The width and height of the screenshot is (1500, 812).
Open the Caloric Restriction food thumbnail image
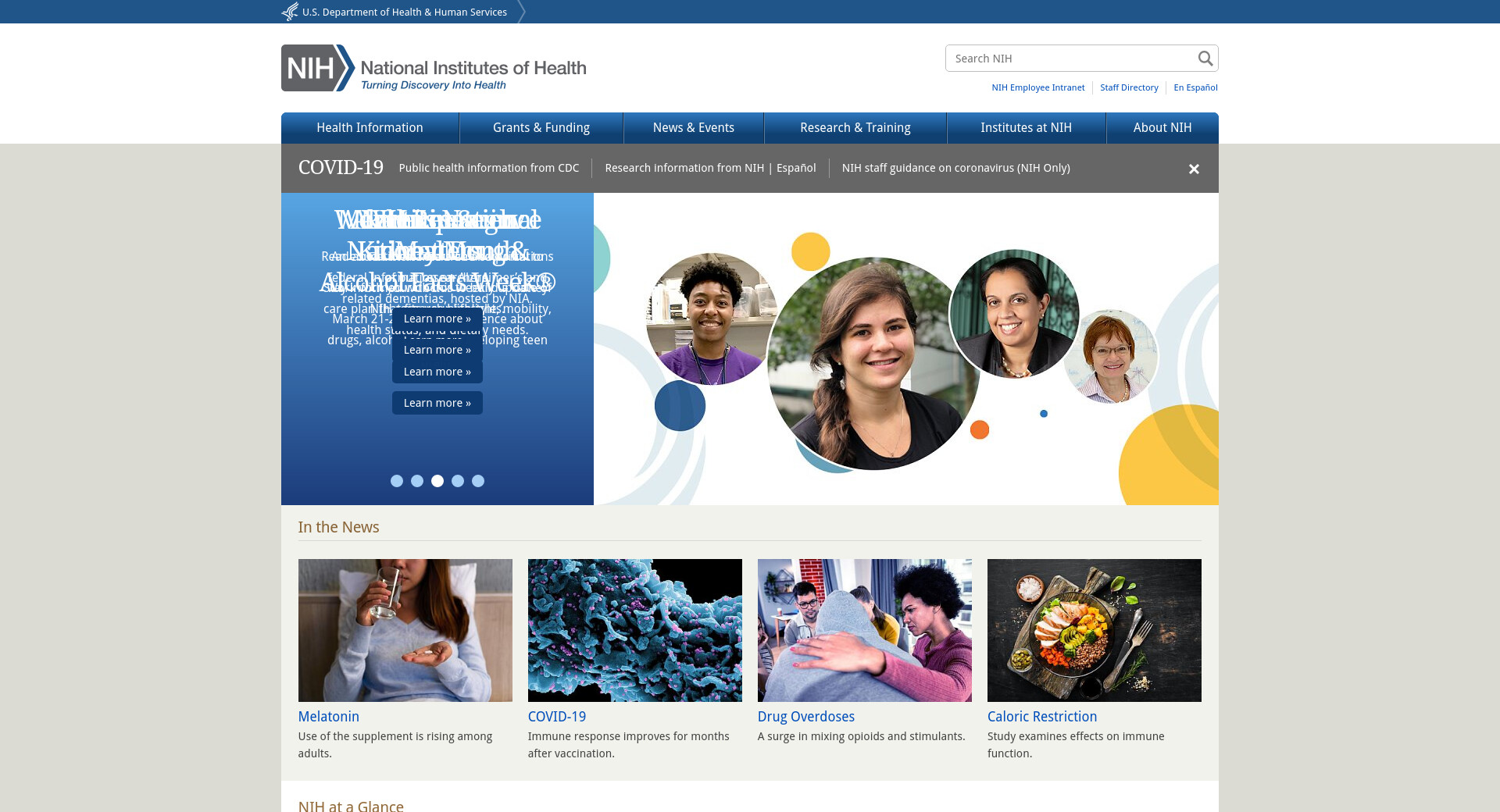(x=1095, y=630)
